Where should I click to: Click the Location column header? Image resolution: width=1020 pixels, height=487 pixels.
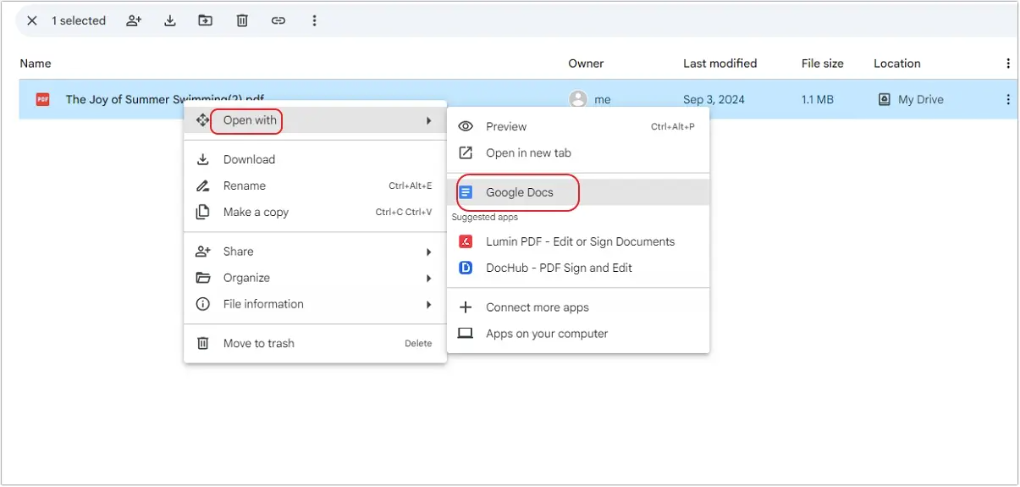(897, 64)
